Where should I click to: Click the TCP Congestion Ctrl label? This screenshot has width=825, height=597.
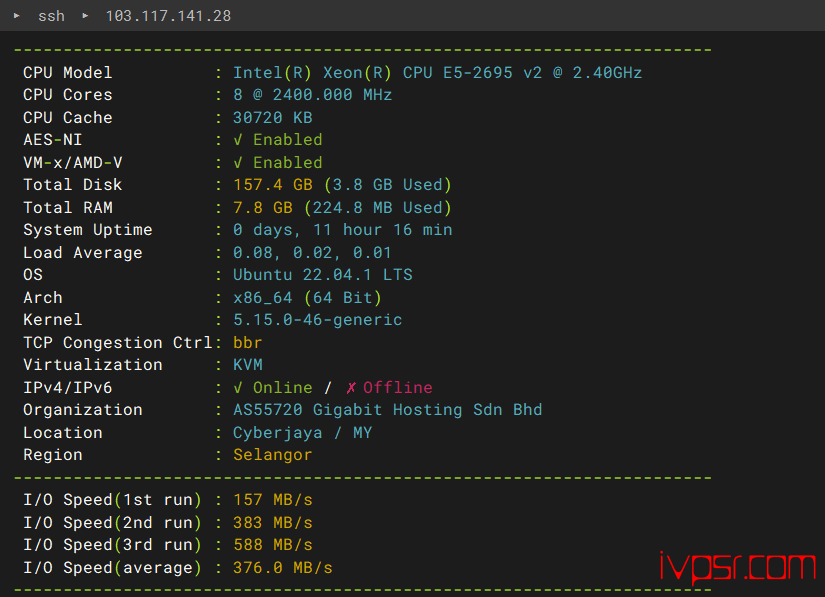click(x=117, y=343)
